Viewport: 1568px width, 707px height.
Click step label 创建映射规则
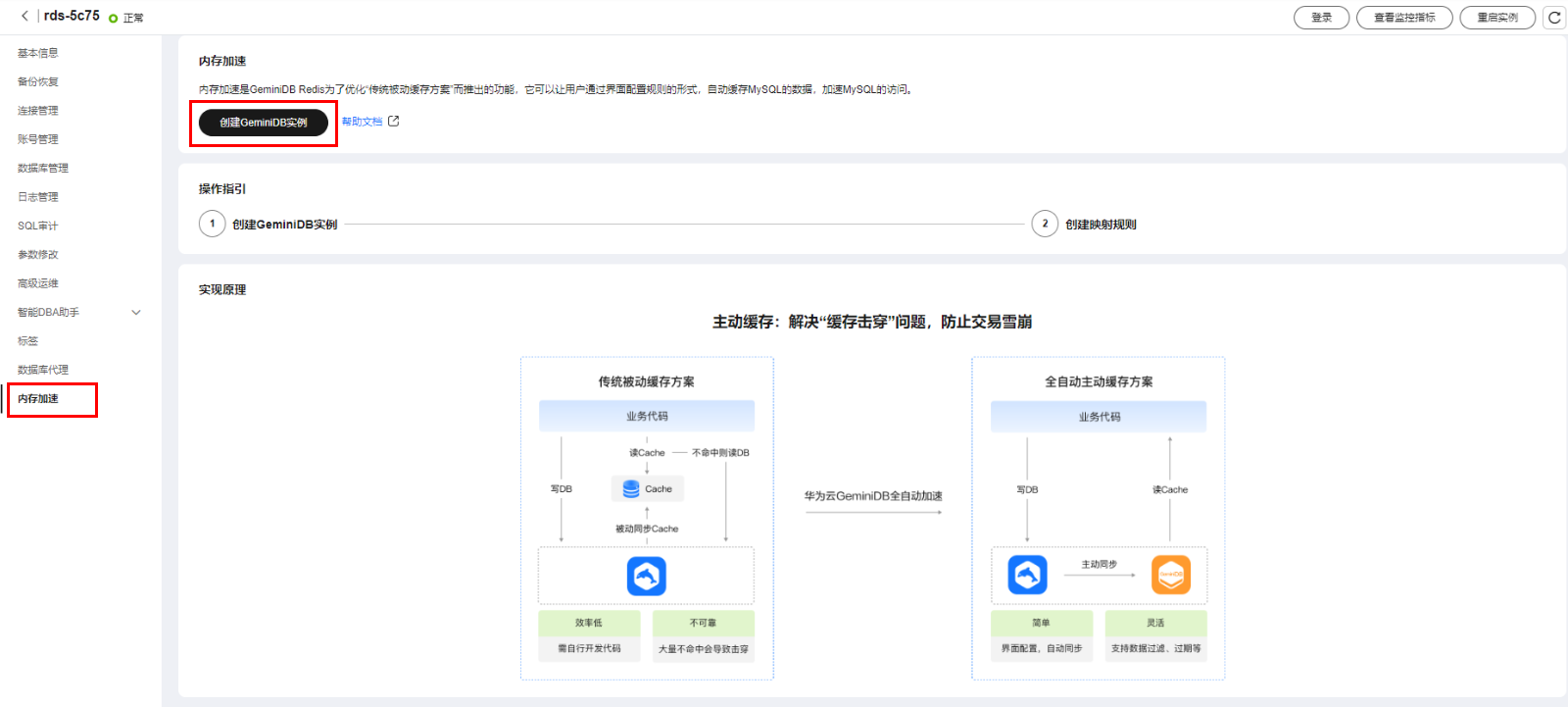tap(1101, 225)
